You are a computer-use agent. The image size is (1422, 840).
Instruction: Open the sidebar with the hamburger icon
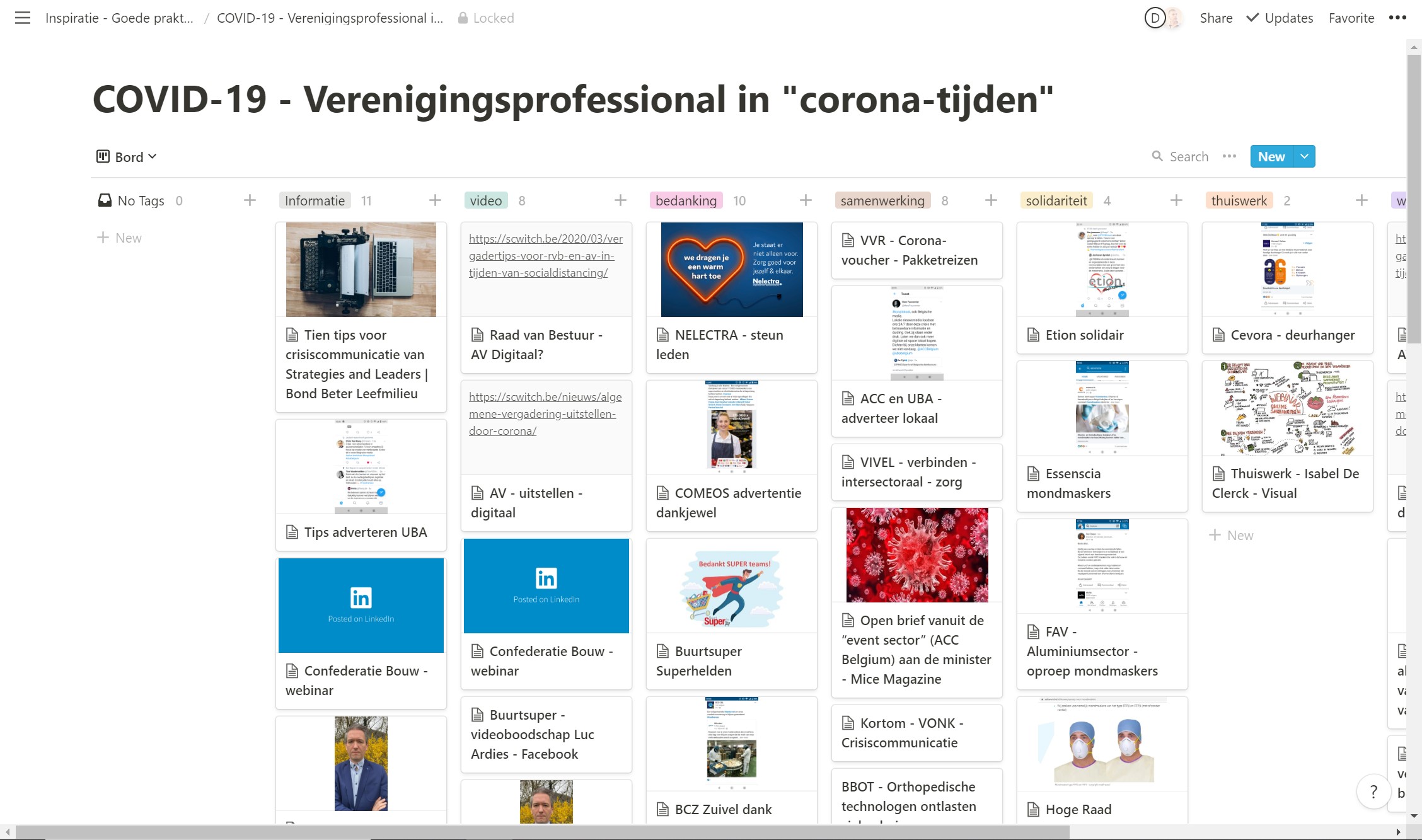coord(22,18)
